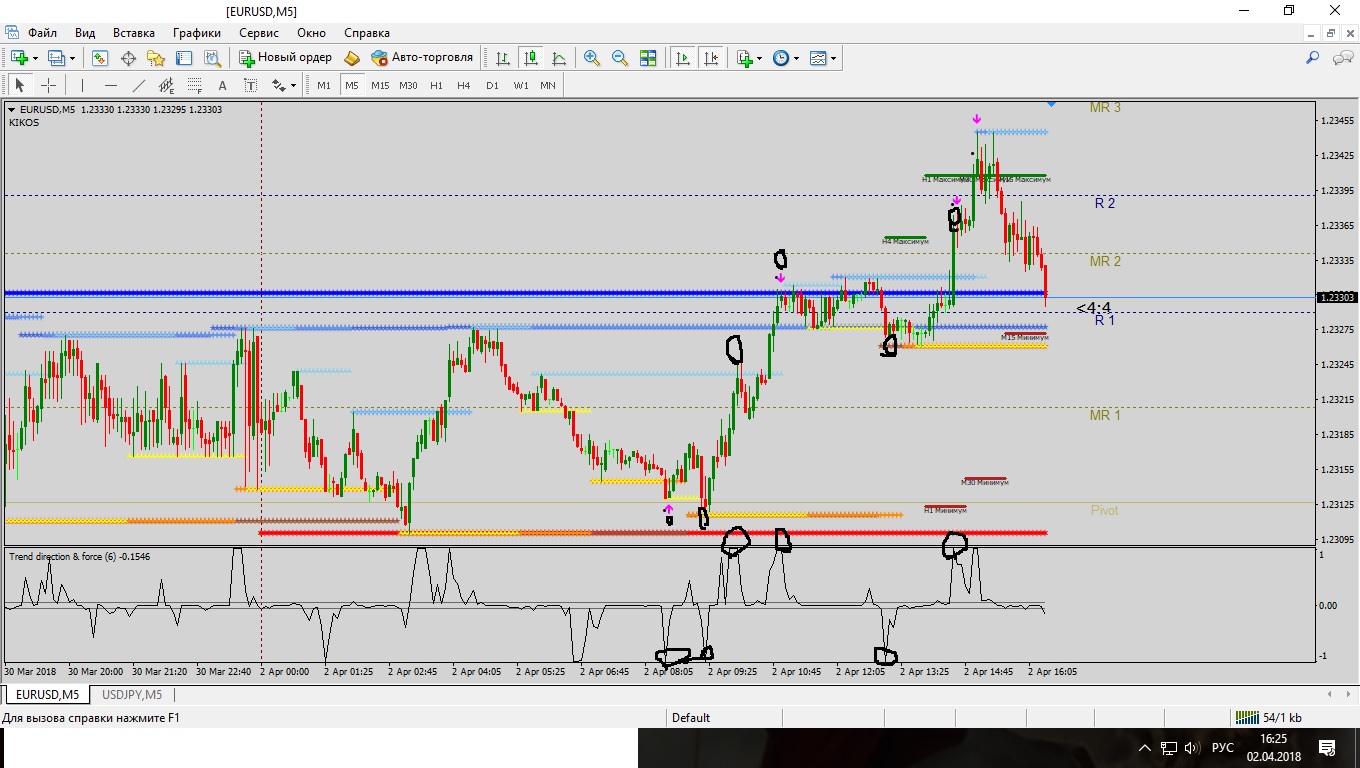Open the taskbar volume icon
1360x768 pixels.
click(1191, 748)
